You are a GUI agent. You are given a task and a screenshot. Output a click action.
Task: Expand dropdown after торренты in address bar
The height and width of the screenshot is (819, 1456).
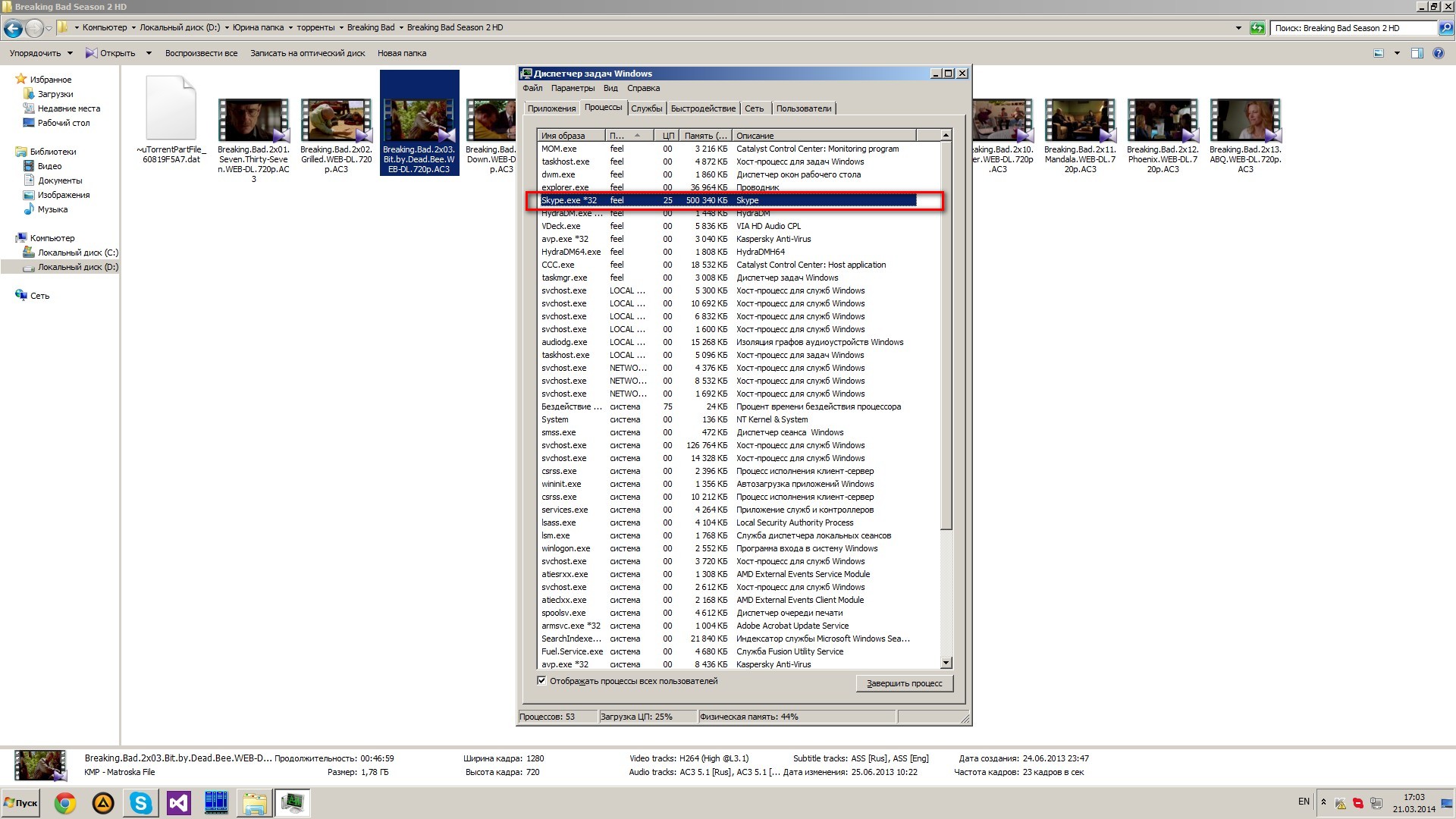click(x=340, y=28)
